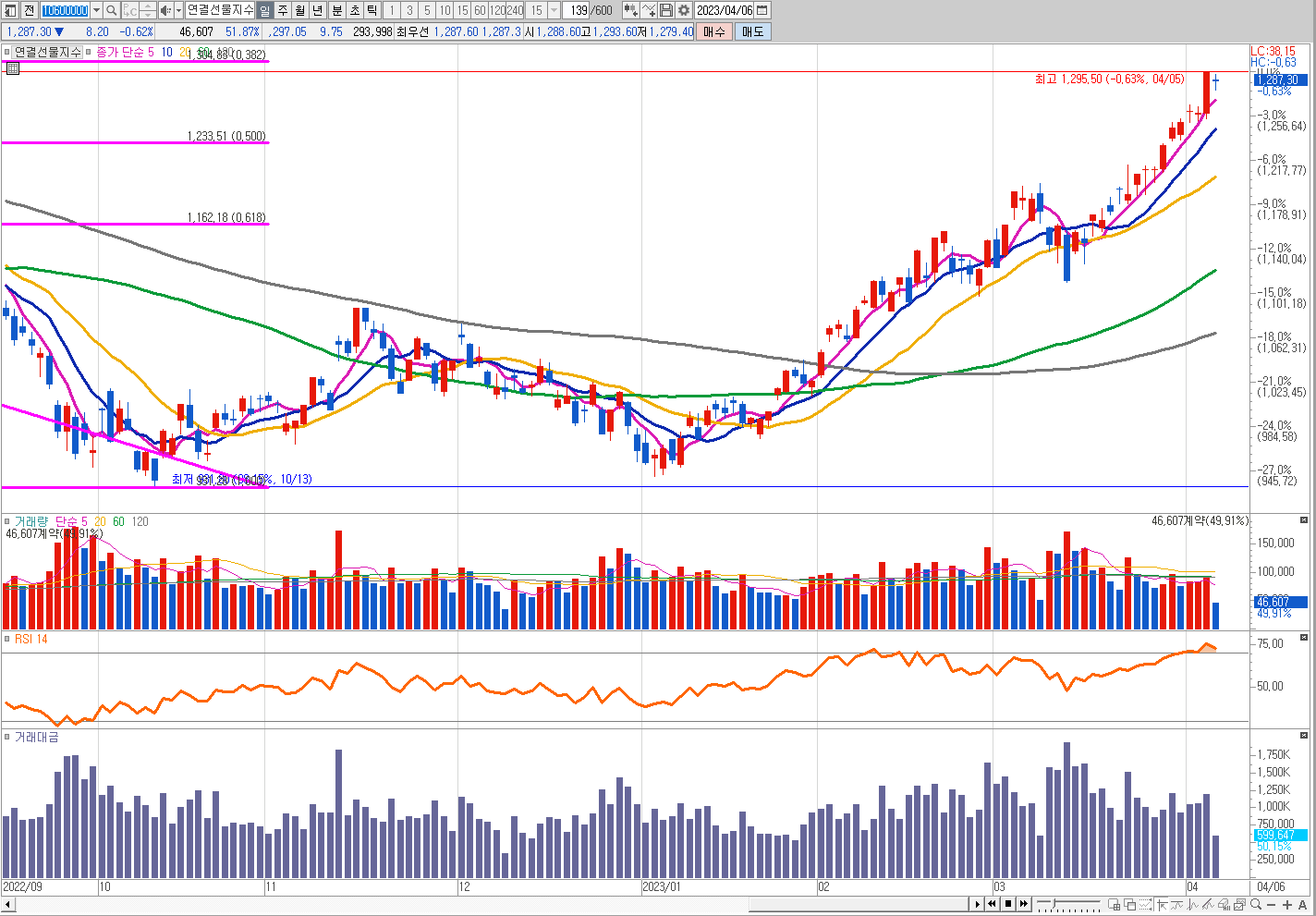Image resolution: width=1316 pixels, height=916 pixels.
Task: Open chart settings gear icon
Action: tap(684, 10)
